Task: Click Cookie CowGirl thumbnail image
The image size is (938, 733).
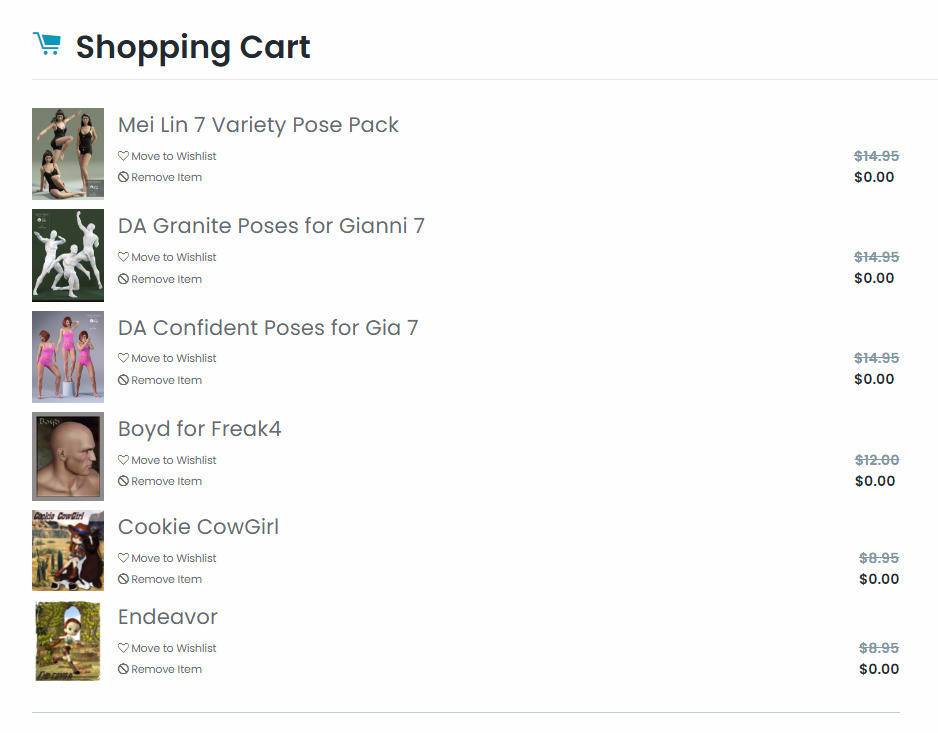Action: pyautogui.click(x=68, y=550)
